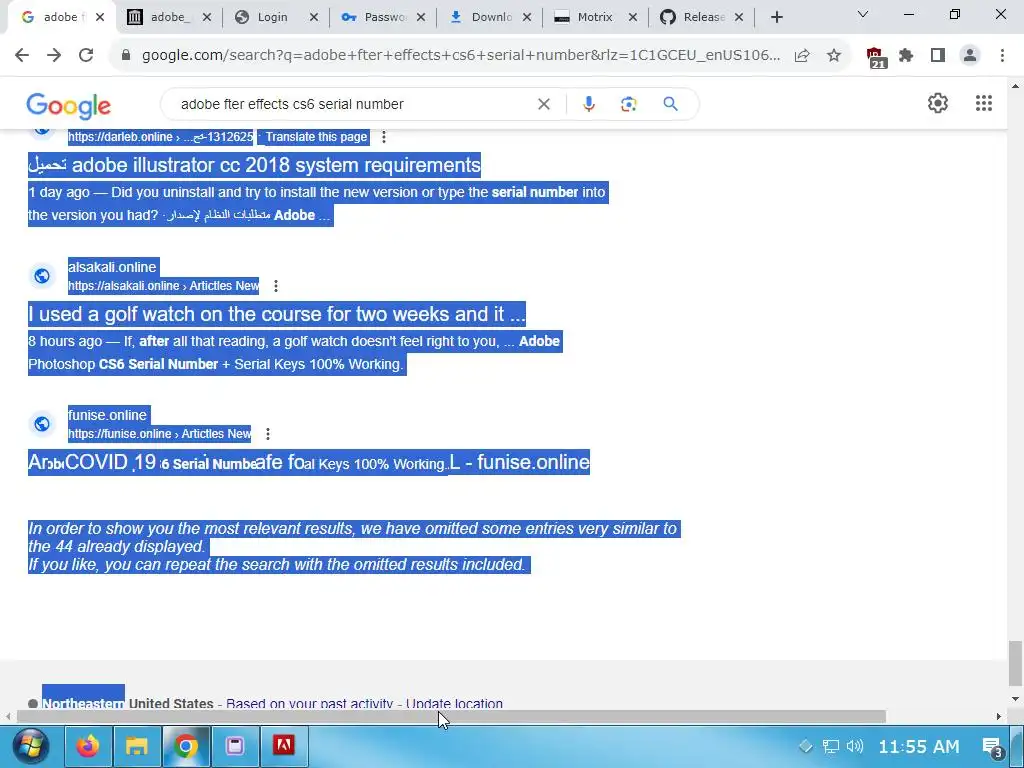Click the horizontal scrollbar right arrow
This screenshot has width=1024, height=768.
tap(999, 717)
